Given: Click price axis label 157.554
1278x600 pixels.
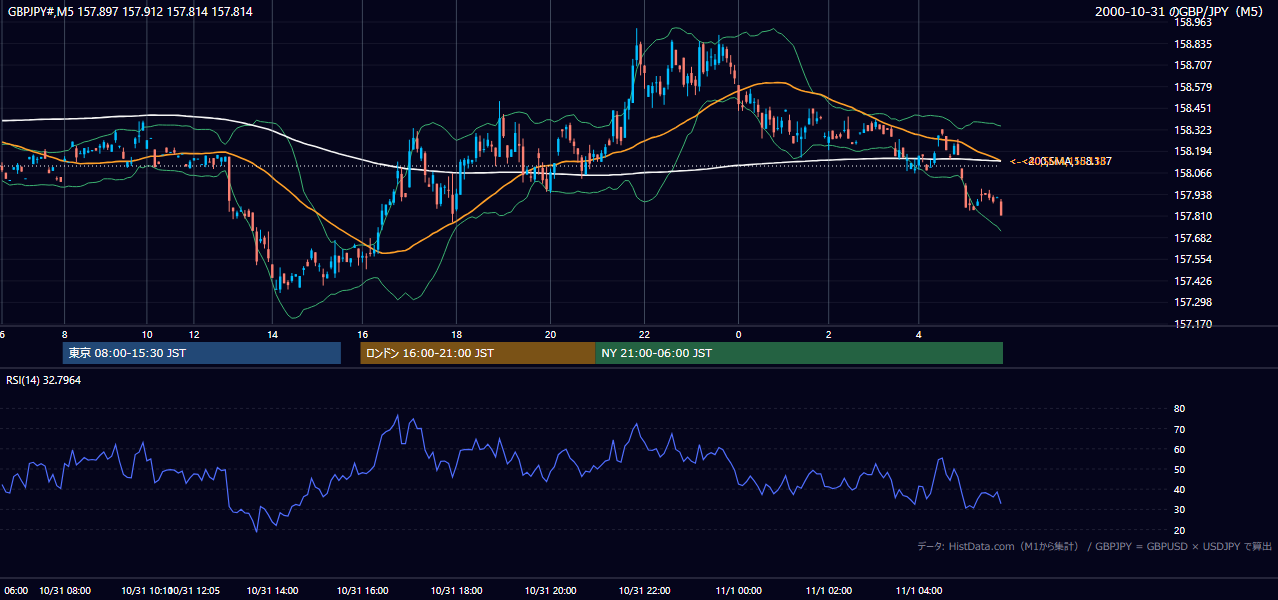Looking at the screenshot, I should point(1193,259).
